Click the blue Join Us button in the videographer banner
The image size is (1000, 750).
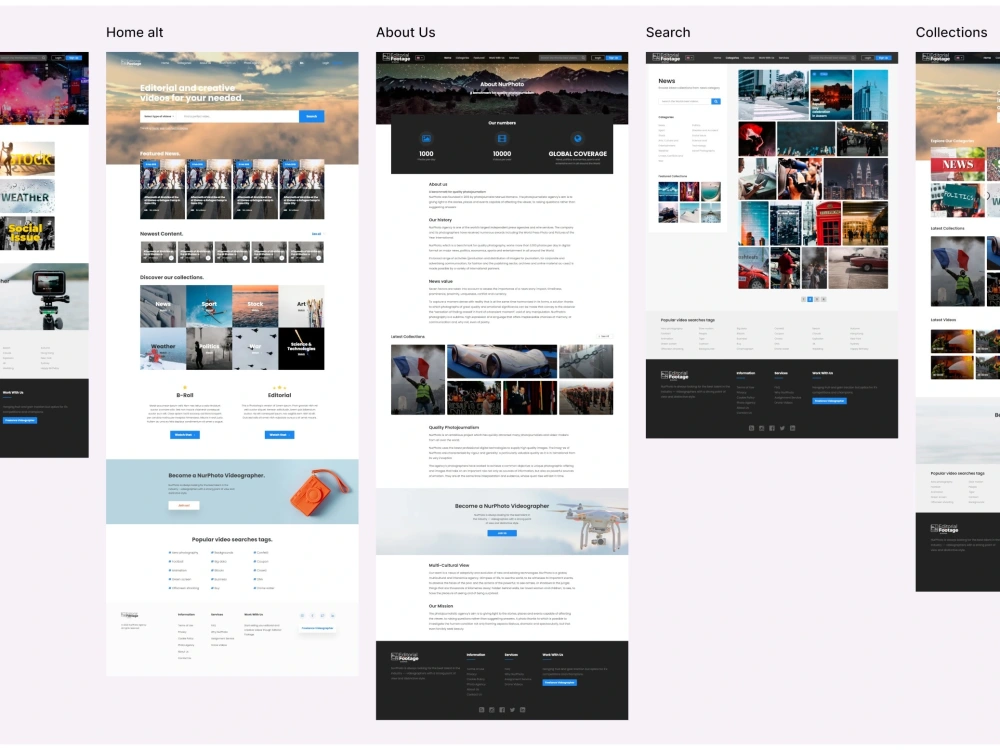(503, 533)
